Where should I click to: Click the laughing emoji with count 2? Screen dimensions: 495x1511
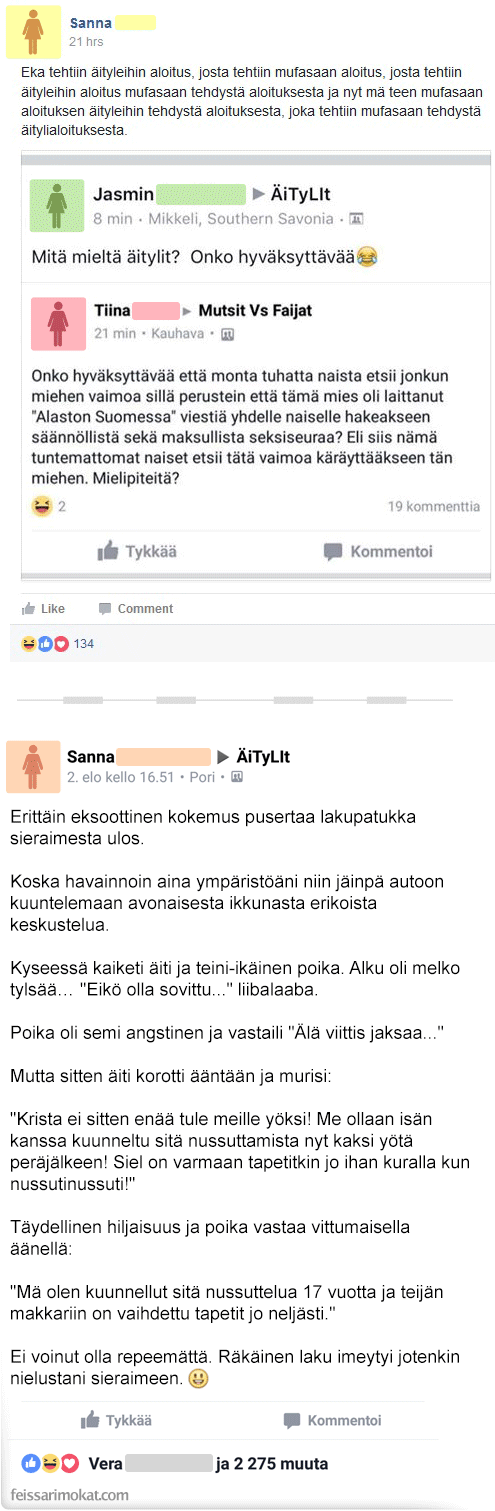tap(41, 506)
